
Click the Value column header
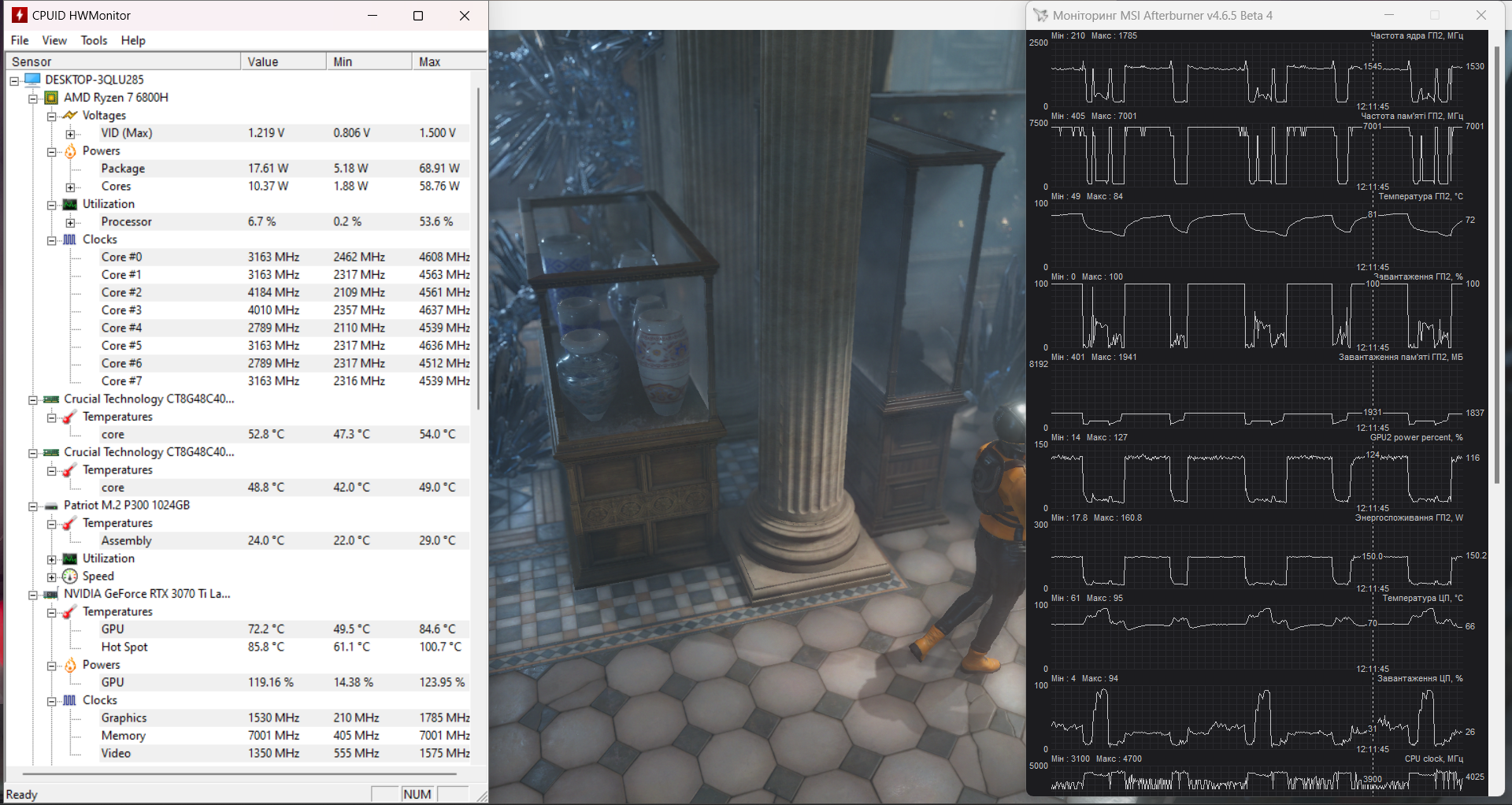(283, 61)
